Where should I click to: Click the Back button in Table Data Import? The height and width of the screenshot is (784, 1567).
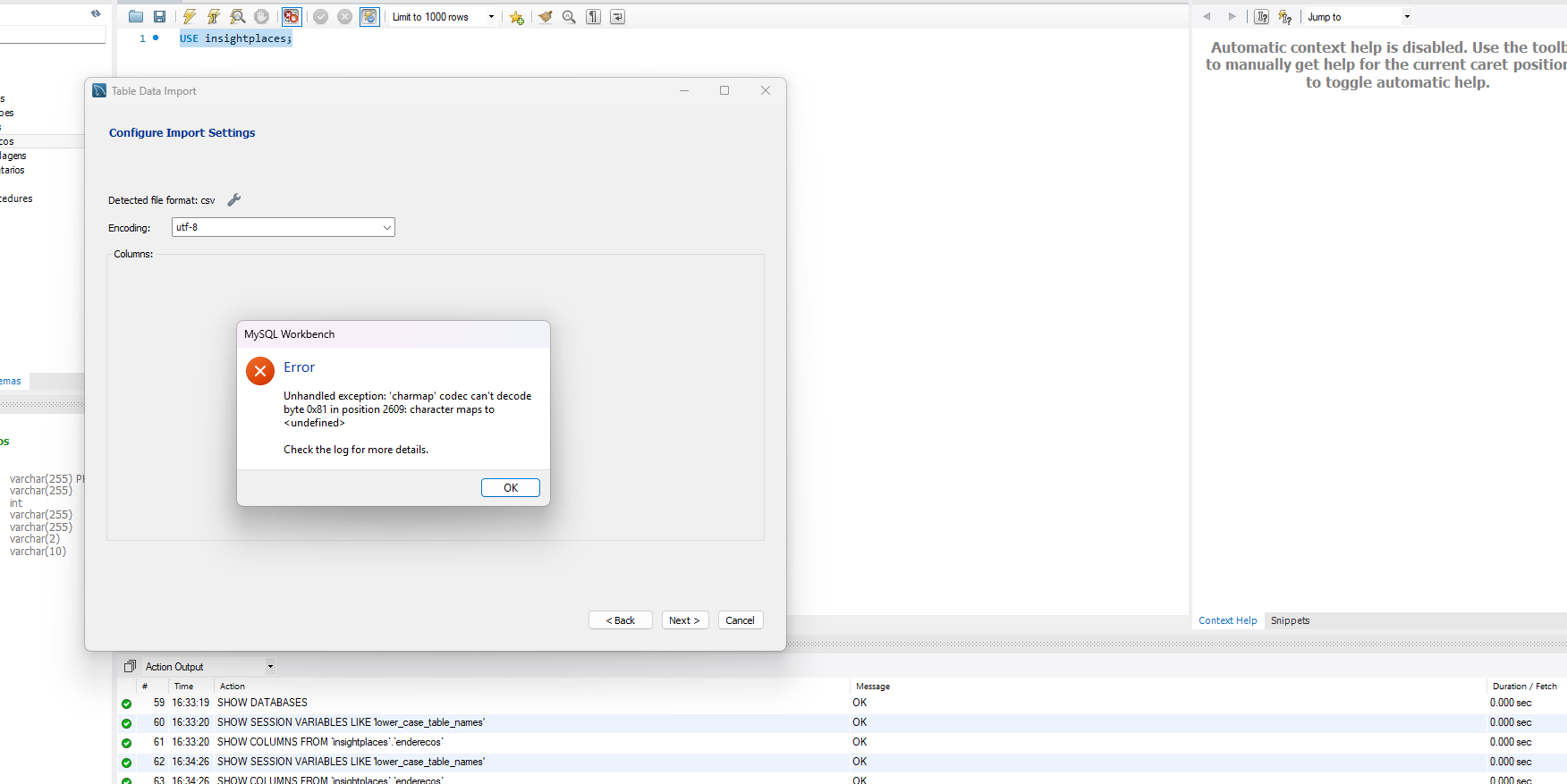tap(621, 620)
